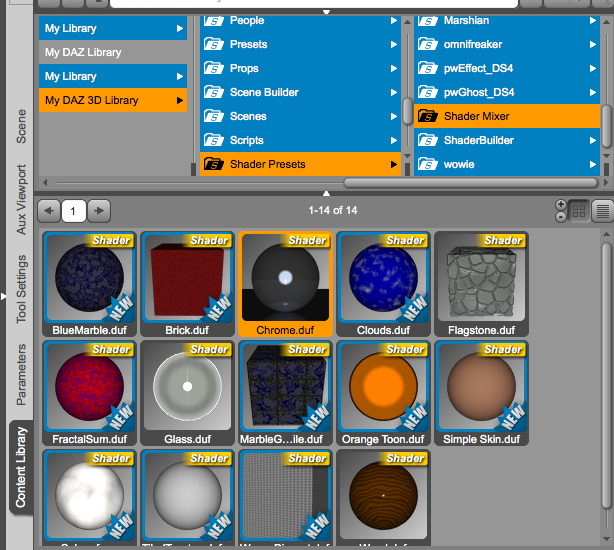Expand side pane with left edge arrow
The height and width of the screenshot is (550, 614).
3,296
